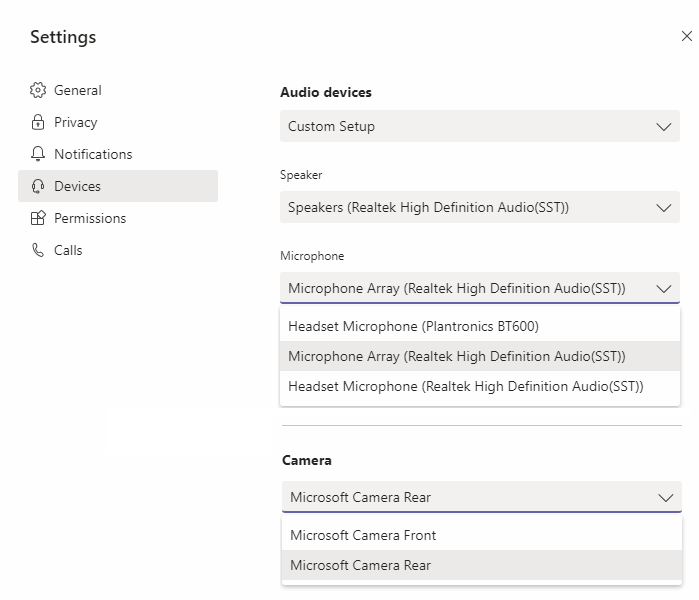The height and width of the screenshot is (600, 699).
Task: Select Headset Microphone (Realtek High Definition Audio)
Action: (465, 386)
